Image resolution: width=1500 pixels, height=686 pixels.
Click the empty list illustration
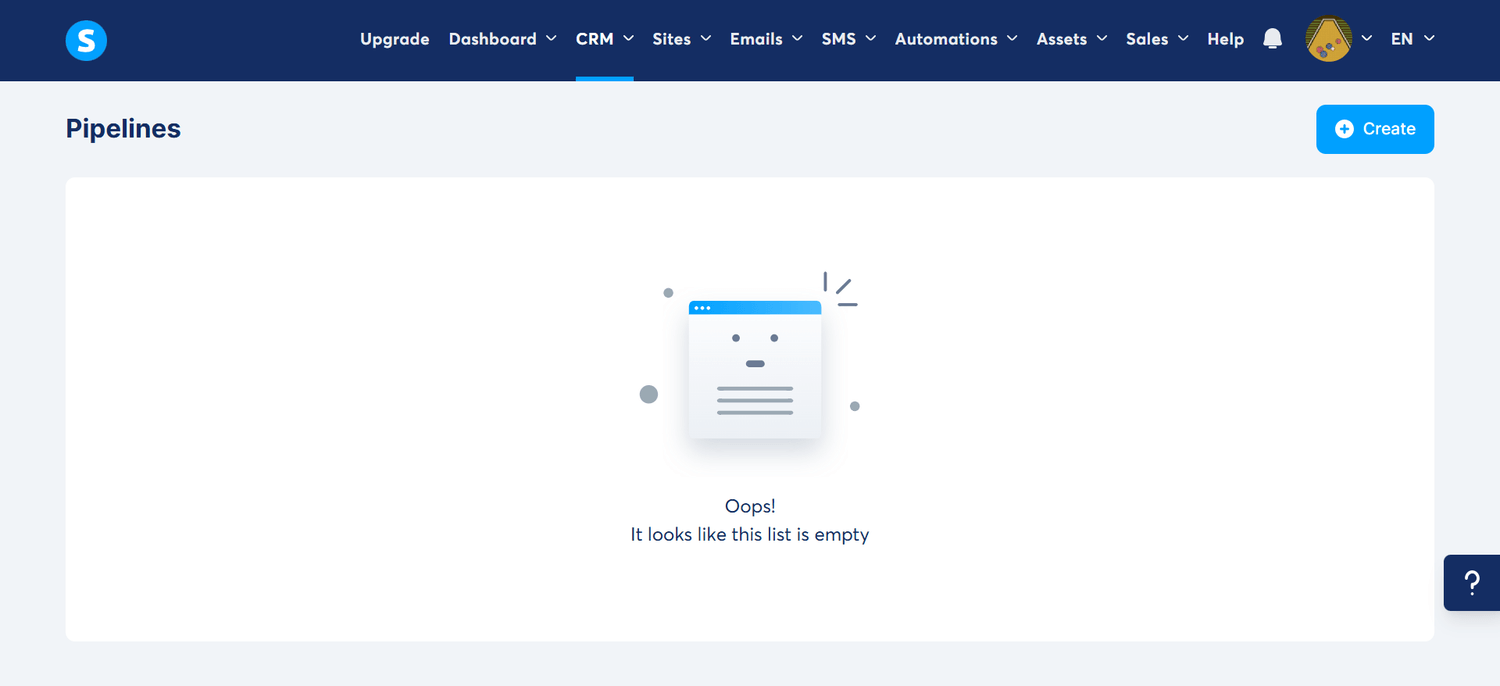pyautogui.click(x=754, y=368)
